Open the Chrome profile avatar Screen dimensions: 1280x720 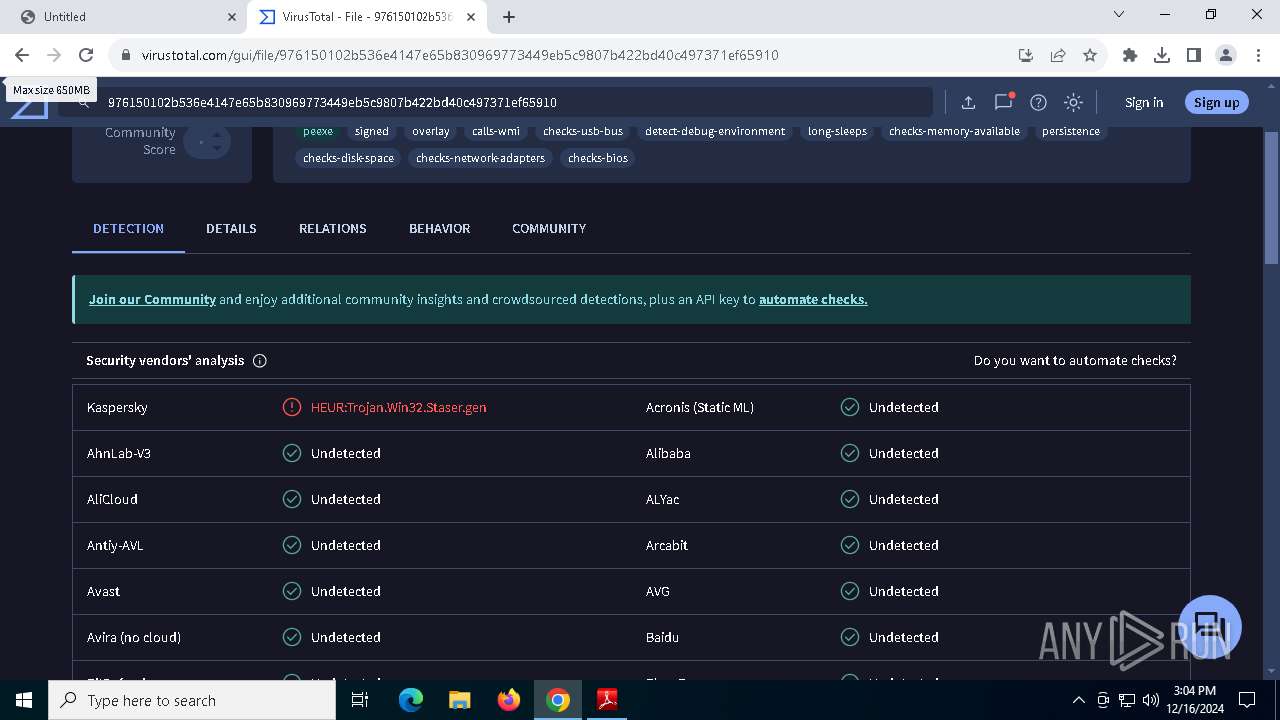[x=1226, y=55]
